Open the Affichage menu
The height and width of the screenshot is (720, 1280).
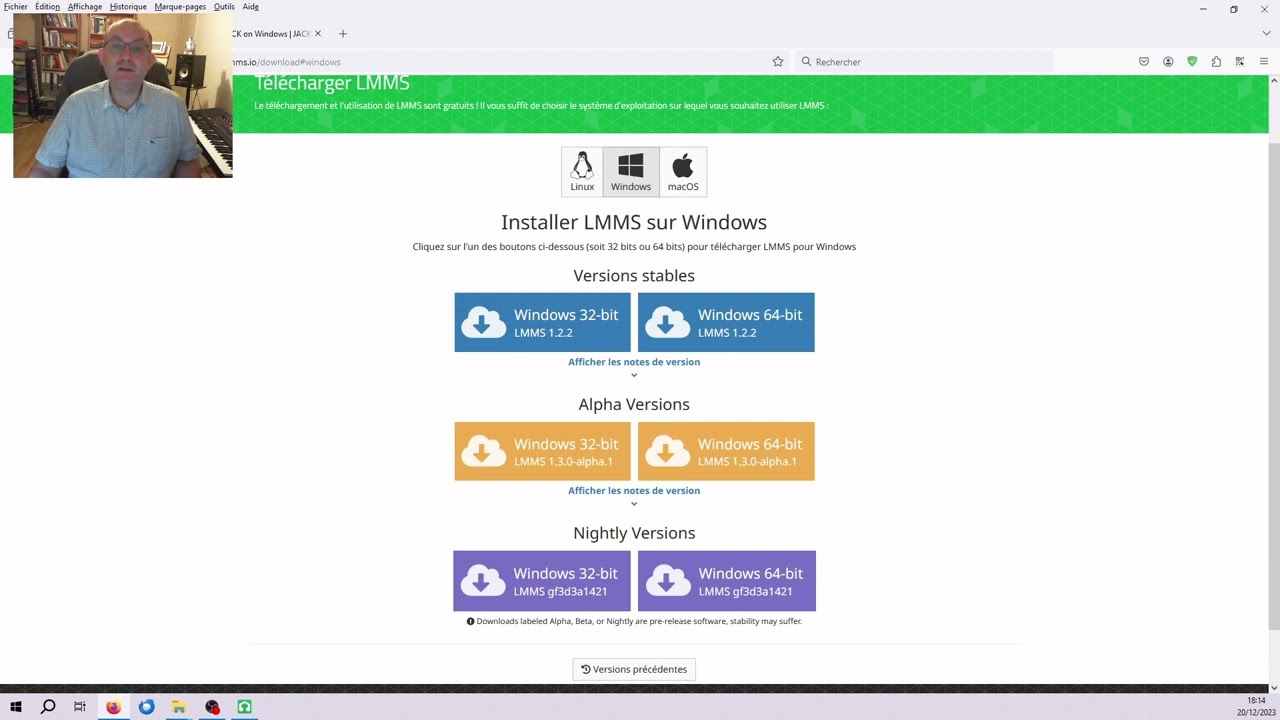pyautogui.click(x=85, y=7)
